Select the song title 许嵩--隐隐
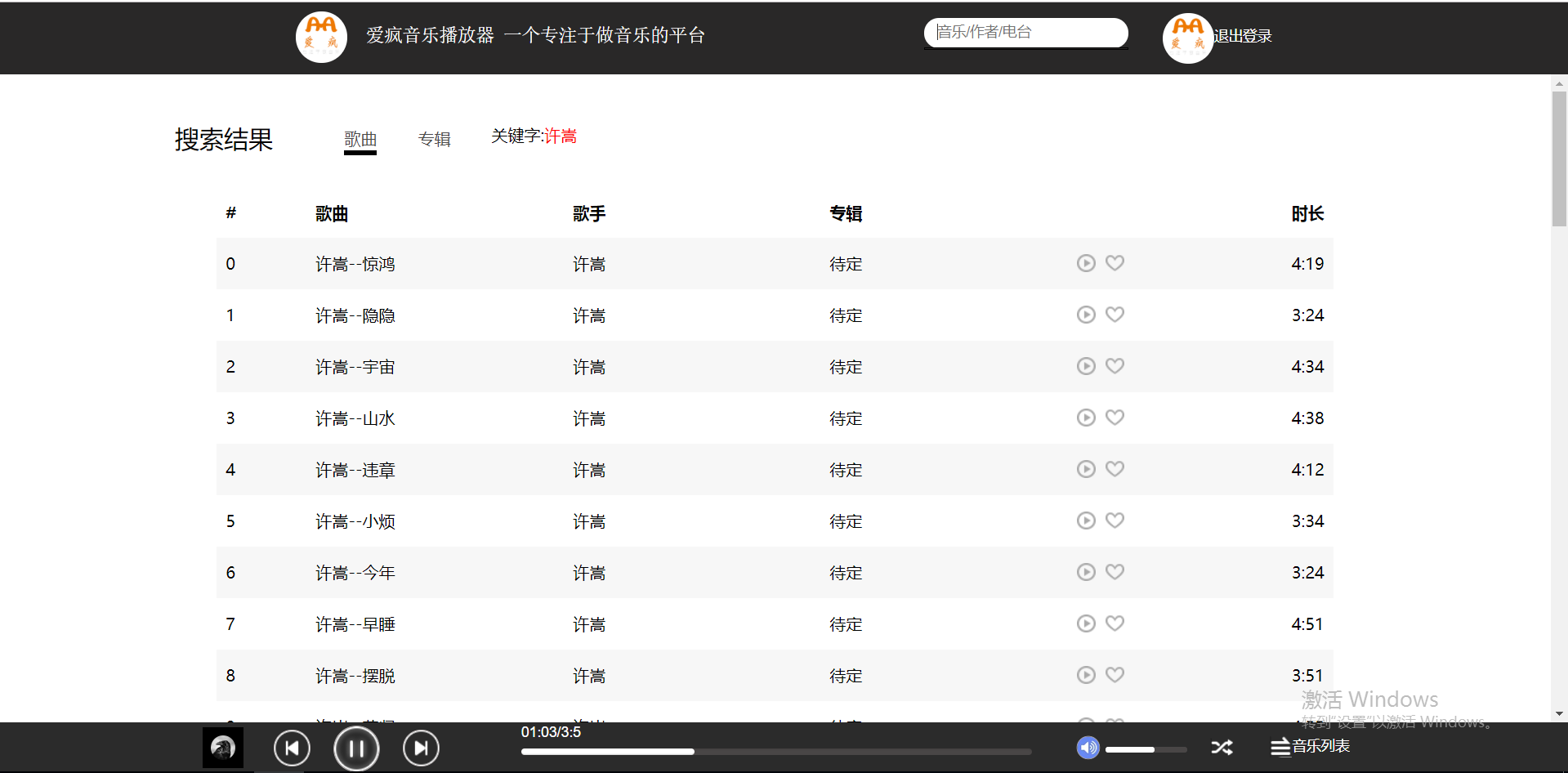Image resolution: width=1568 pixels, height=773 pixels. [355, 315]
